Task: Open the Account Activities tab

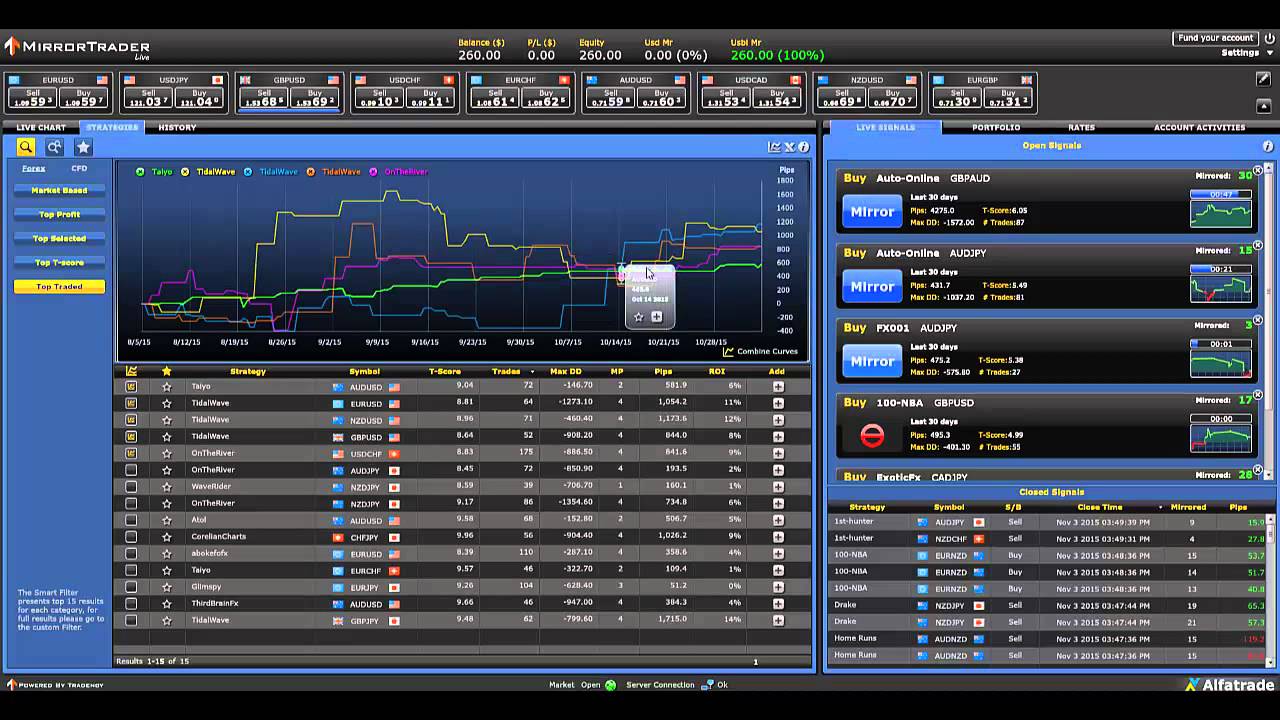Action: [x=1199, y=127]
